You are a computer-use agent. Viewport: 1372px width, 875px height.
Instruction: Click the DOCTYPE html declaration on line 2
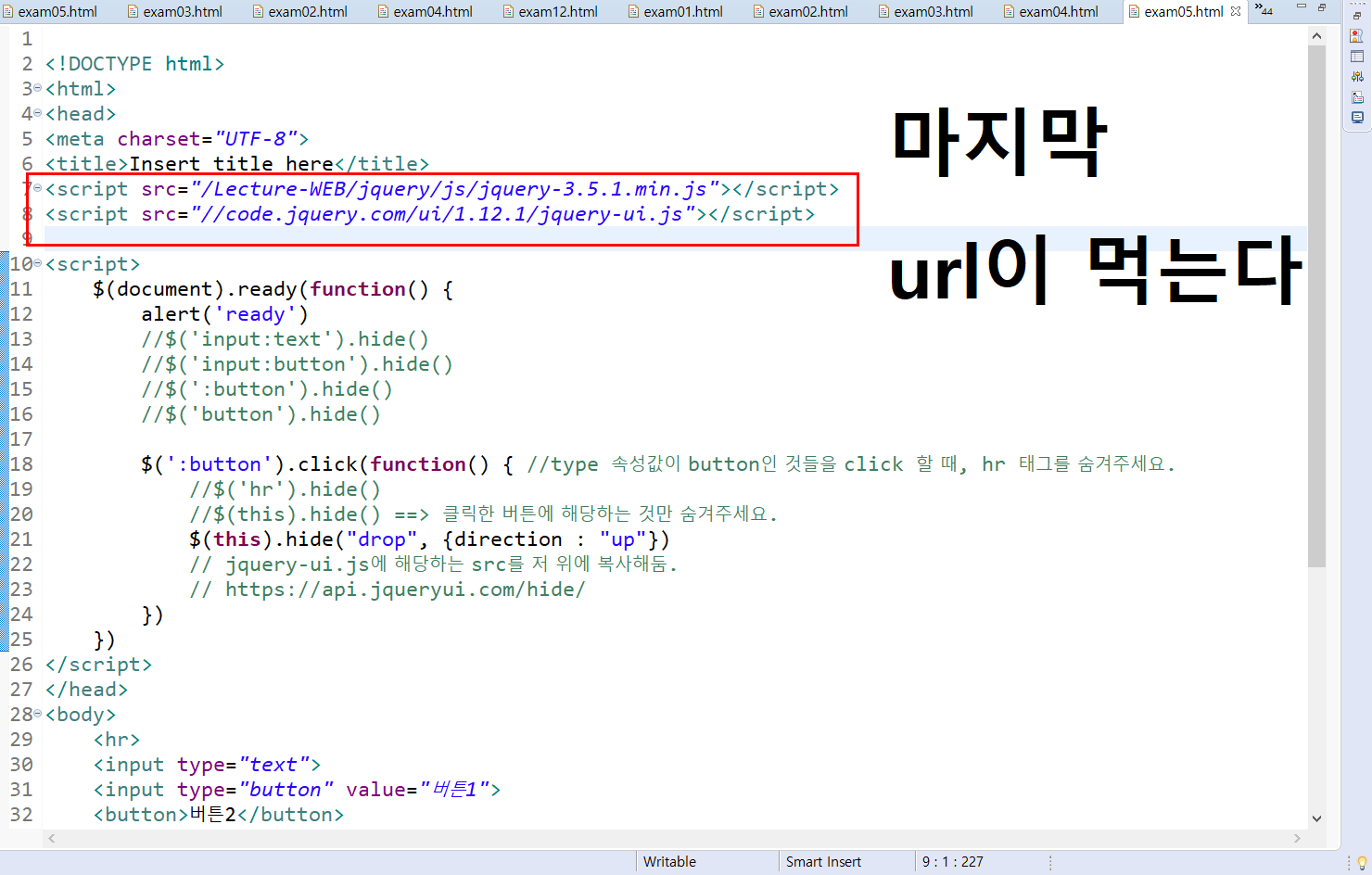coord(134,64)
